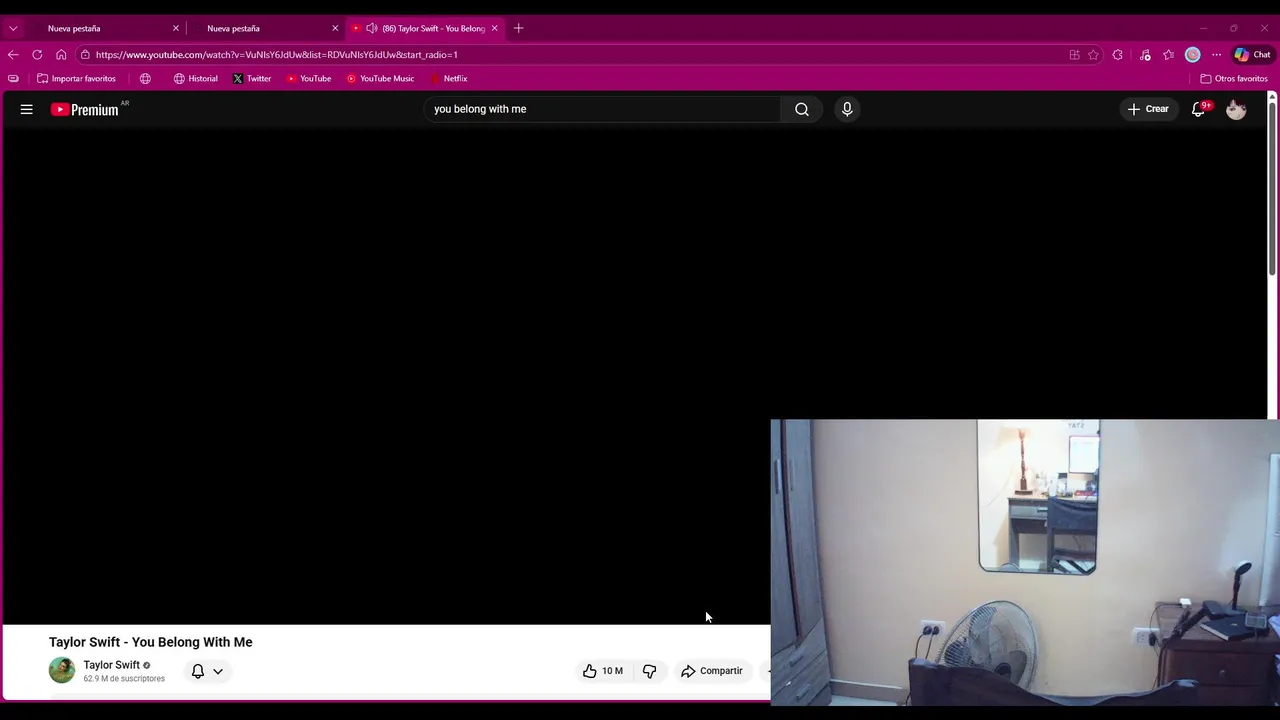The width and height of the screenshot is (1280, 720).
Task: Open the YouTube guide hamburger menu
Action: (x=27, y=109)
